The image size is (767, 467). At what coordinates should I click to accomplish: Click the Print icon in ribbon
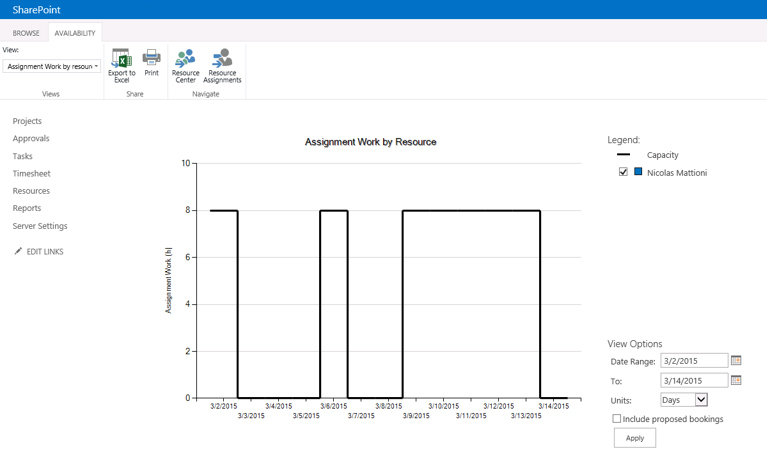151,58
